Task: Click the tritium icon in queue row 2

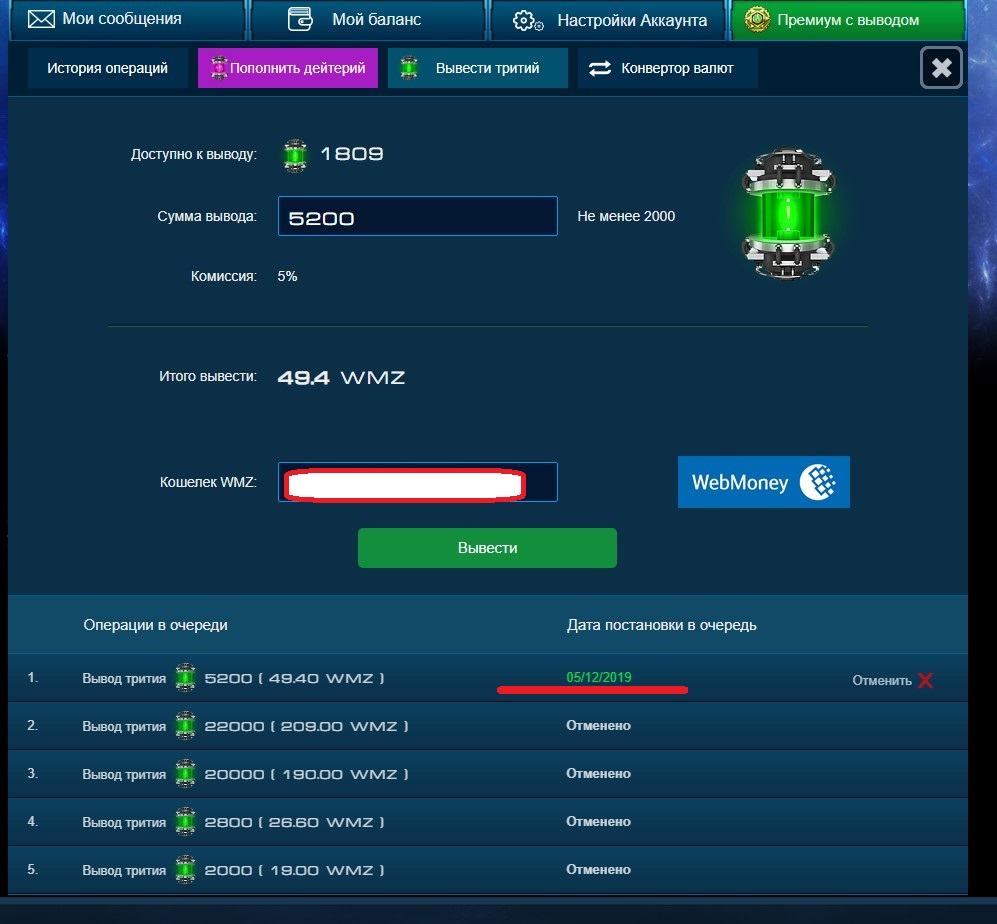Action: (x=185, y=726)
